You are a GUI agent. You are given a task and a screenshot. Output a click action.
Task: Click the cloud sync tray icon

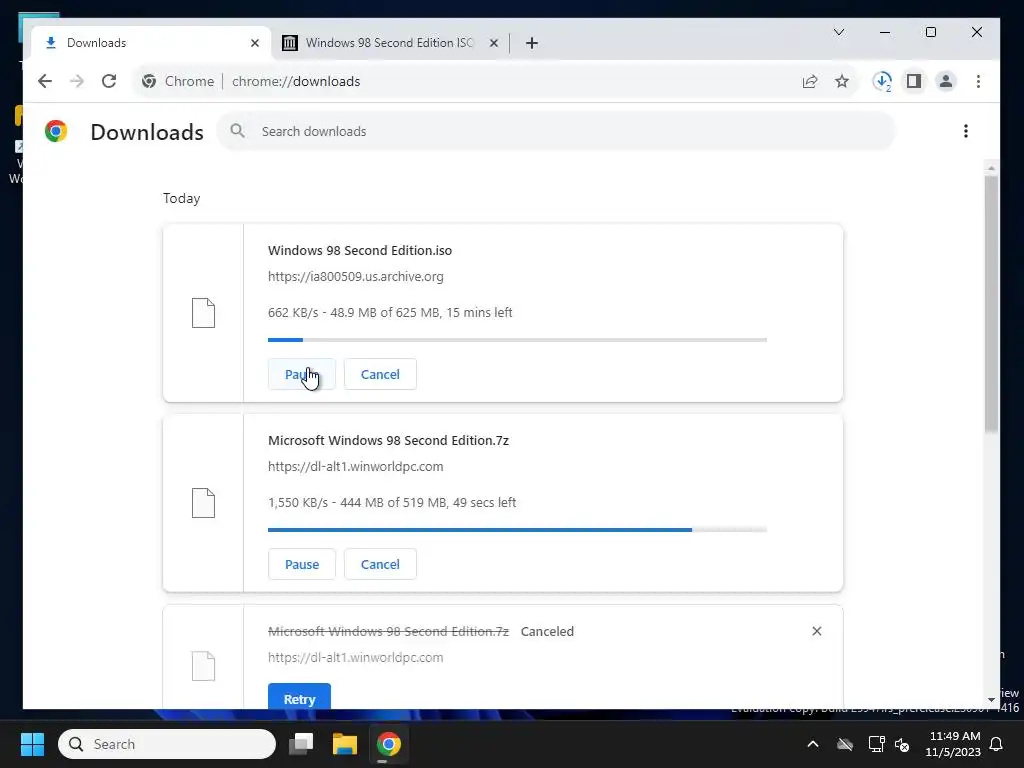click(845, 744)
